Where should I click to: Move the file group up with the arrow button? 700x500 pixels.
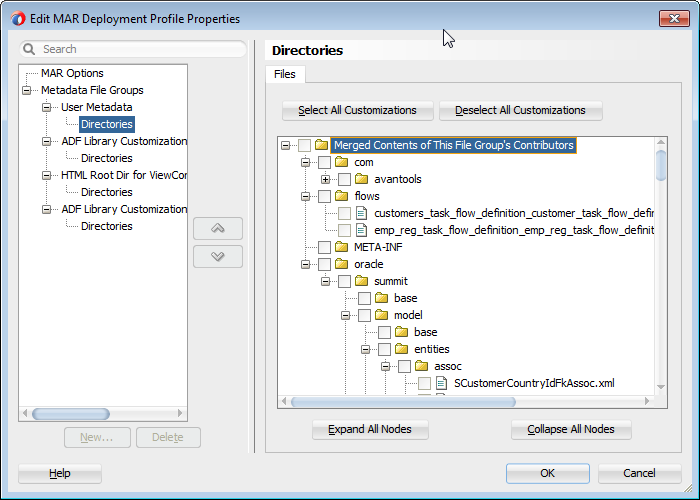[x=218, y=229]
